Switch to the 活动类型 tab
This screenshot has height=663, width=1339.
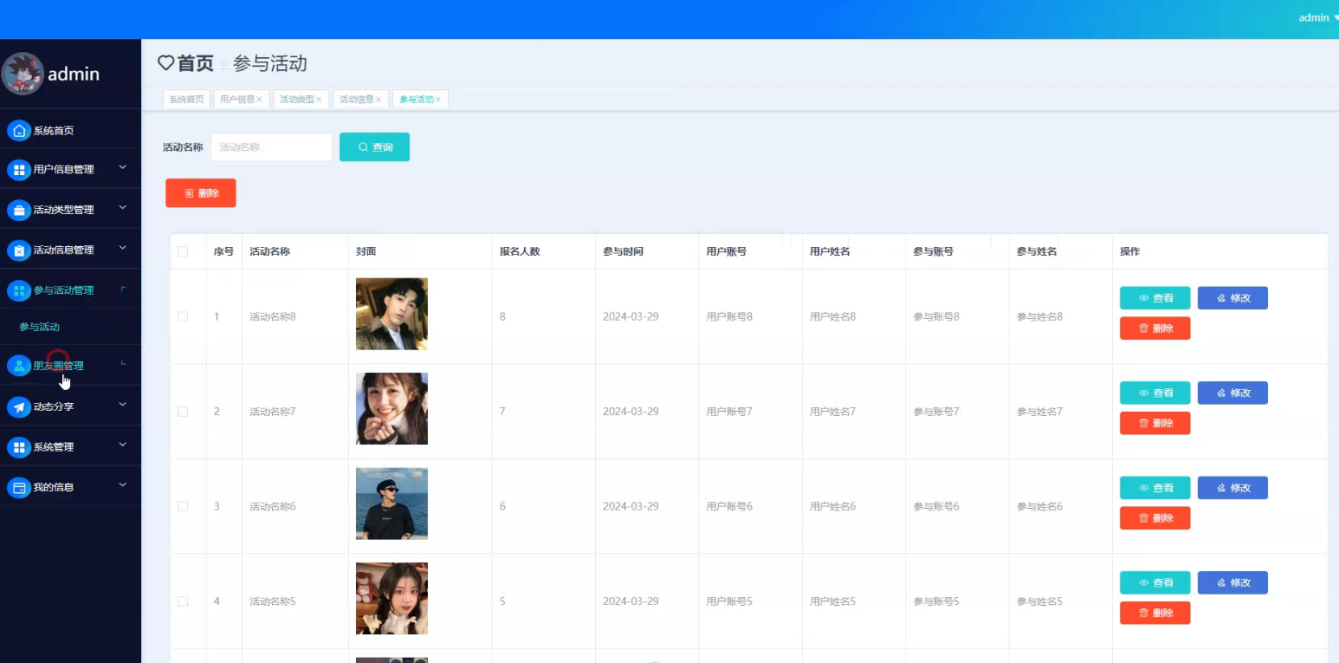(301, 99)
